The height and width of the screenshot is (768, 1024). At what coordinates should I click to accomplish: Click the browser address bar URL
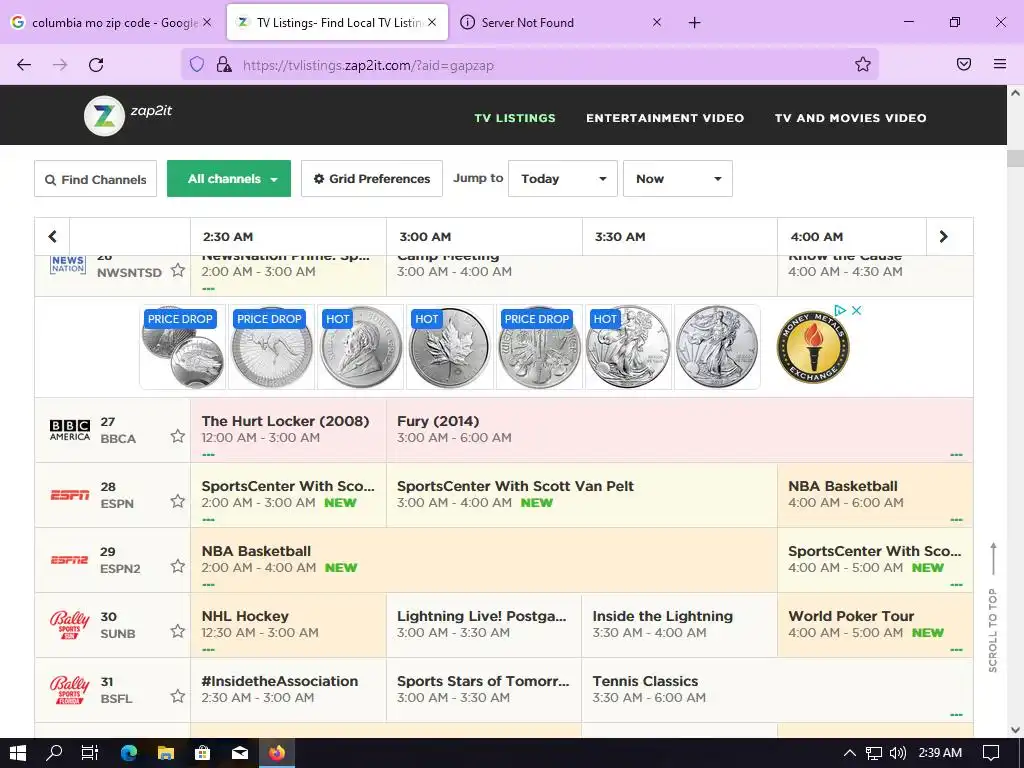(368, 65)
